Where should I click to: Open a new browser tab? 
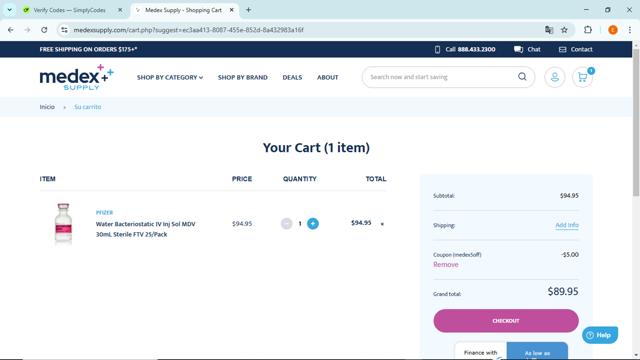point(248,10)
